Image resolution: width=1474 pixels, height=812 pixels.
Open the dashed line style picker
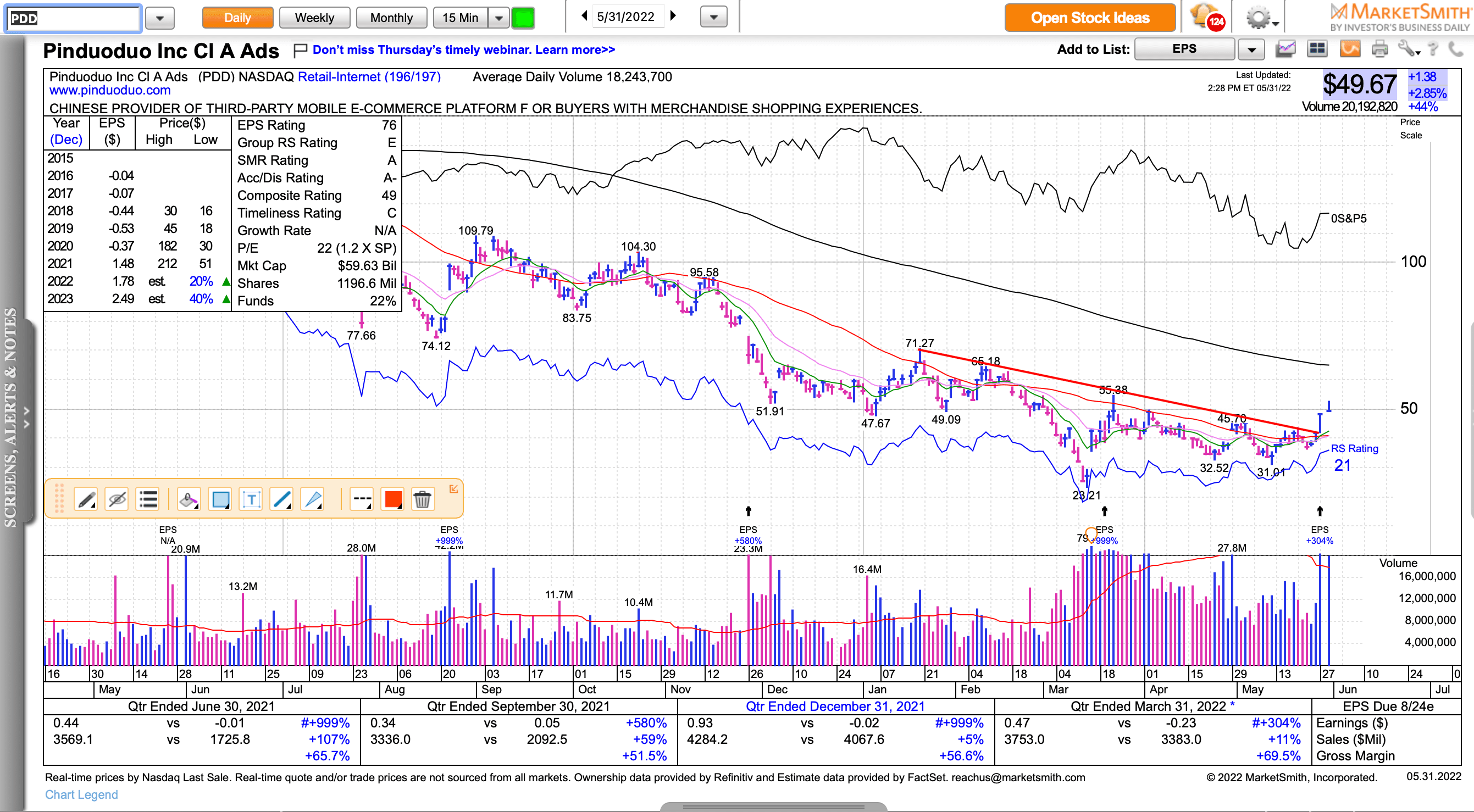362,499
